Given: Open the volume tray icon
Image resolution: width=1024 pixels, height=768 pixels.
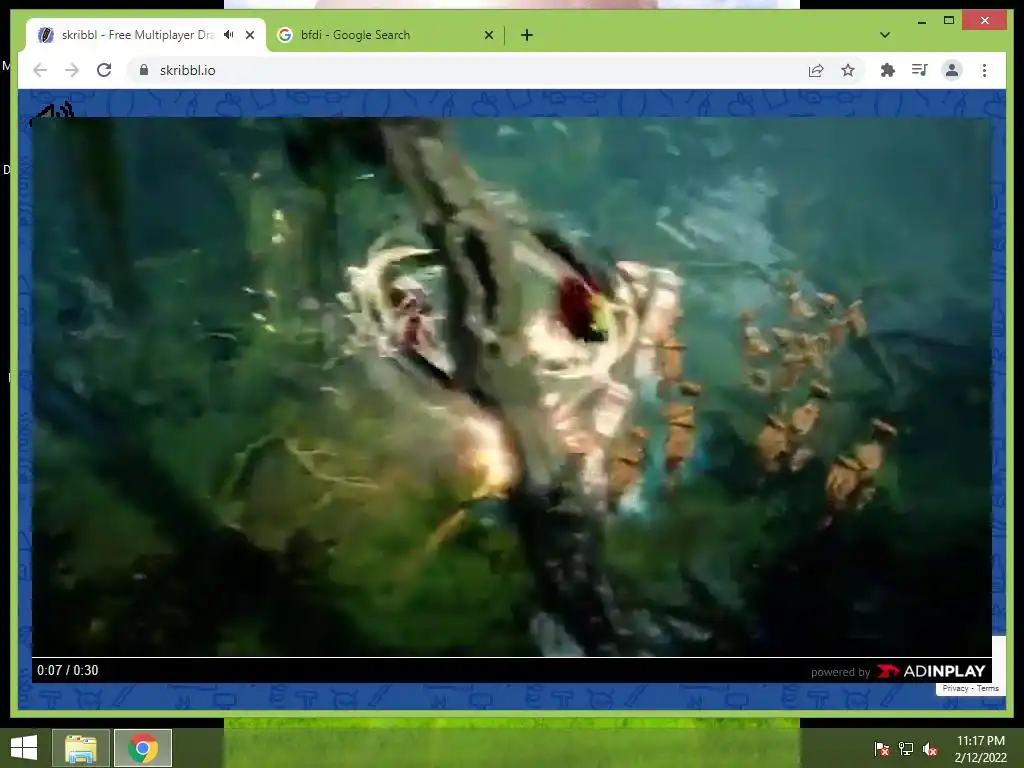Looking at the screenshot, I should click(x=931, y=748).
